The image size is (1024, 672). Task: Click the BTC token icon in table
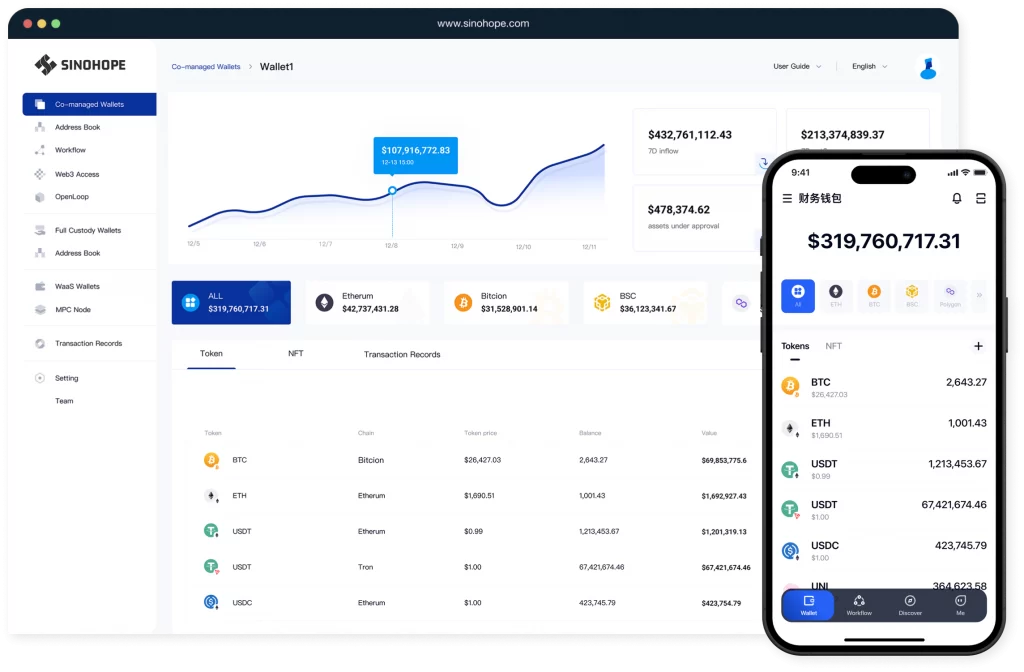click(x=211, y=460)
